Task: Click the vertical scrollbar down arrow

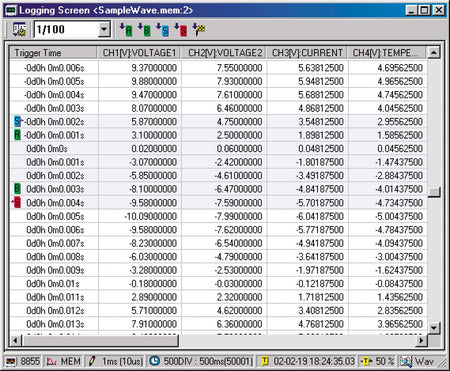Action: point(434,328)
